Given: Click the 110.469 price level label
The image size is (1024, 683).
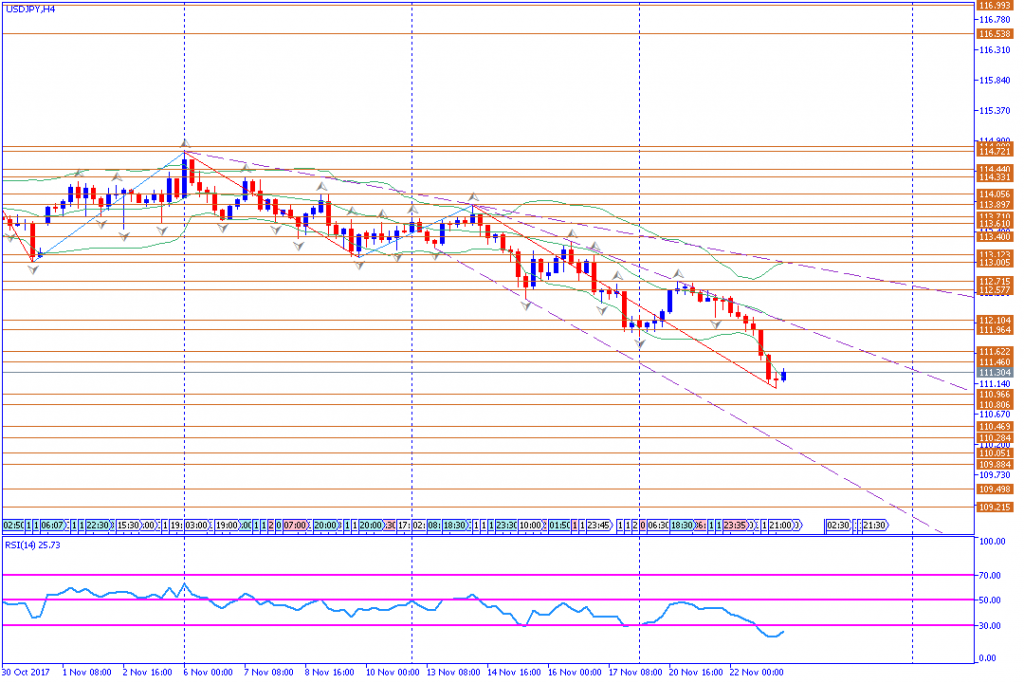Looking at the screenshot, I should coord(992,427).
